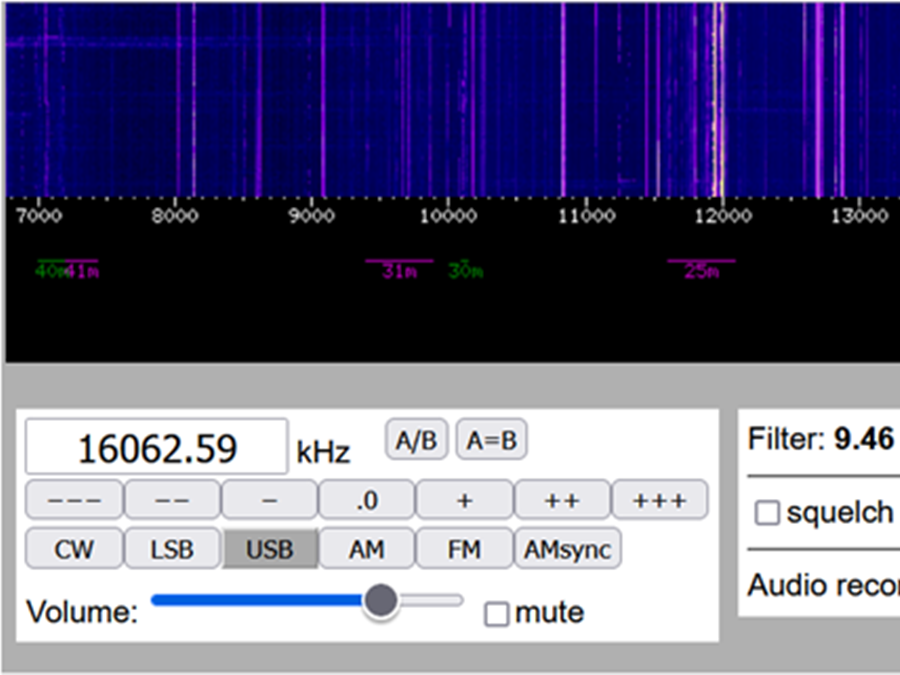Select USB mode

click(270, 548)
